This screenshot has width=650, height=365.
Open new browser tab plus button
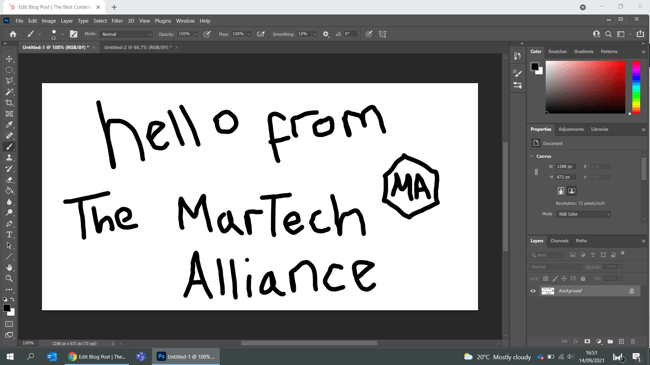pos(114,7)
